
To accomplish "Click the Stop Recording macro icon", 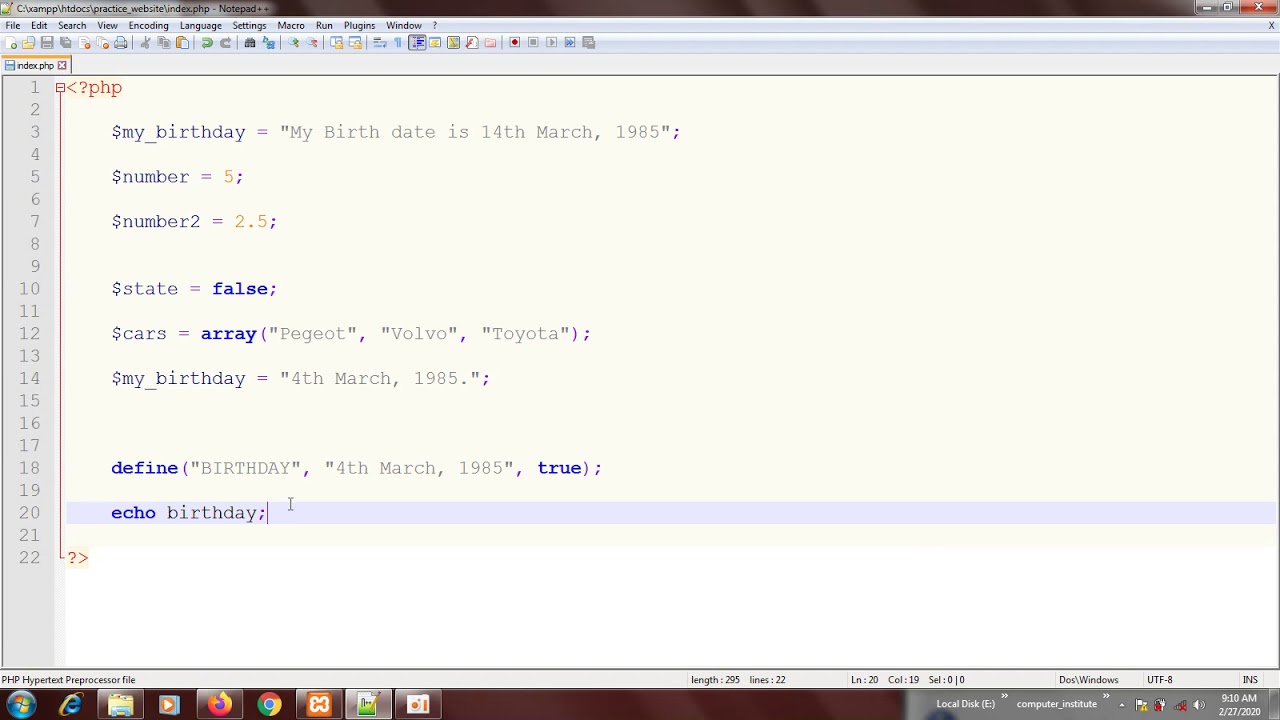I will click(533, 42).
